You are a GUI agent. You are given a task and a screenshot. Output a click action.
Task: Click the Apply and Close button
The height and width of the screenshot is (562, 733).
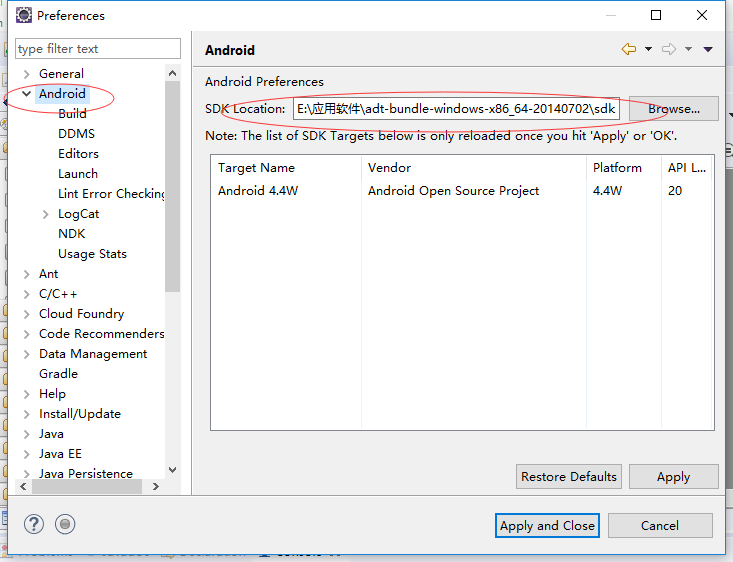pyautogui.click(x=547, y=525)
